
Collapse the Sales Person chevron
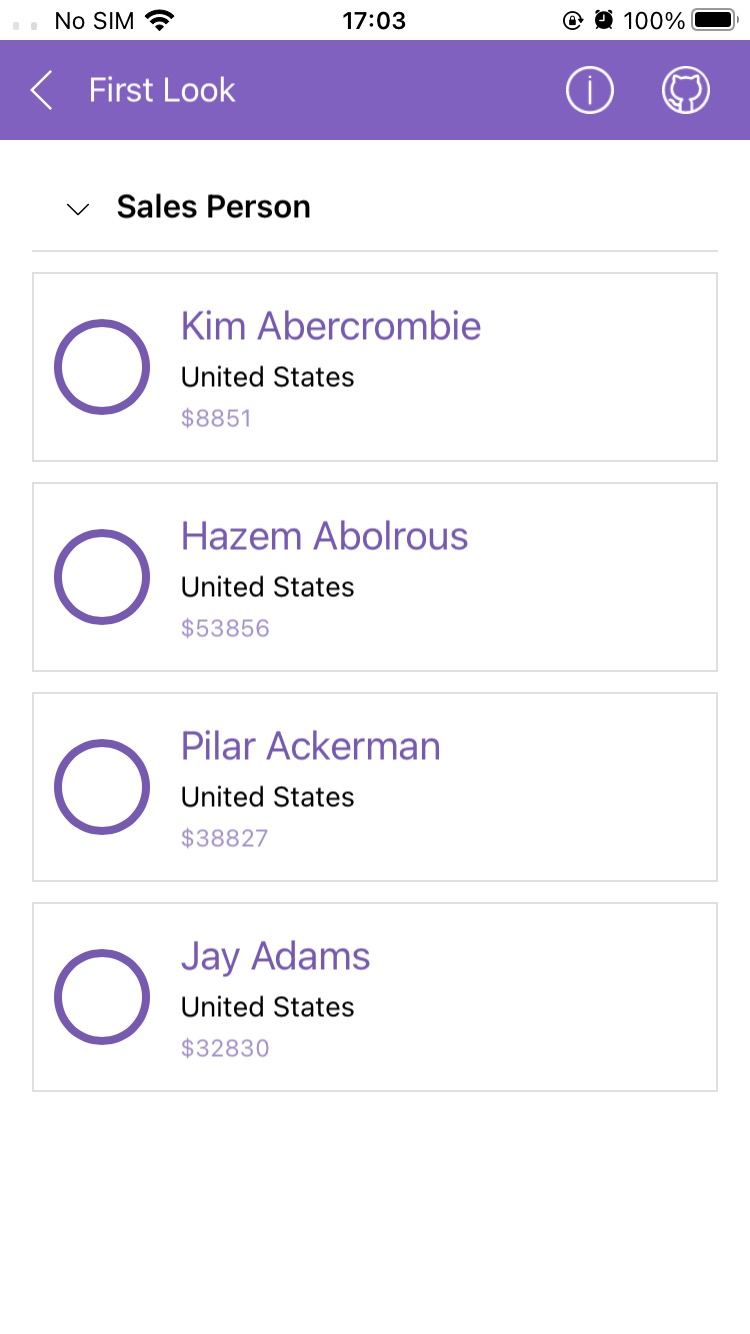(78, 208)
